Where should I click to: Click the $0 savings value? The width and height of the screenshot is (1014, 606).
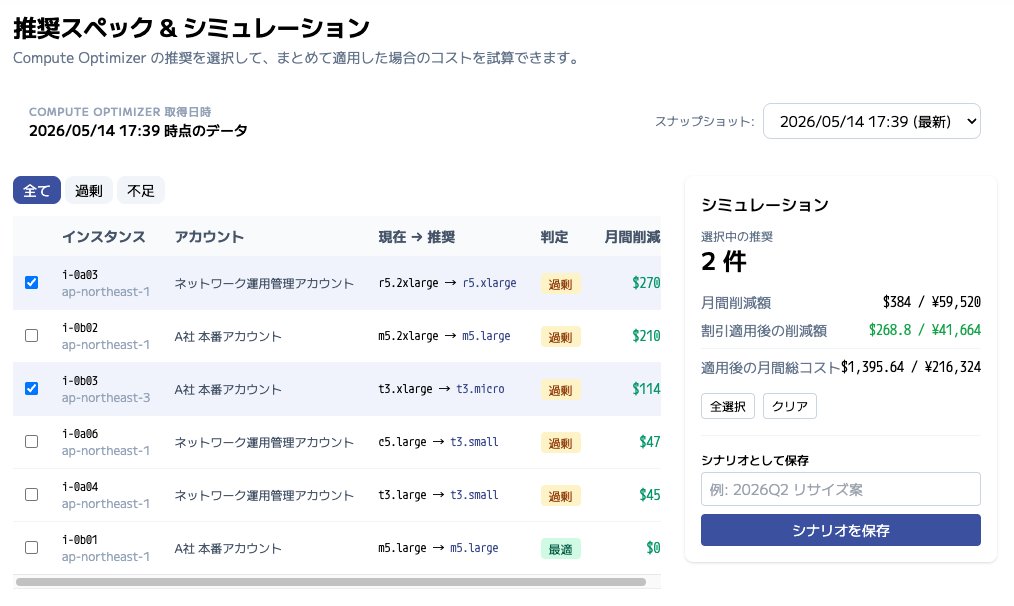(x=653, y=548)
